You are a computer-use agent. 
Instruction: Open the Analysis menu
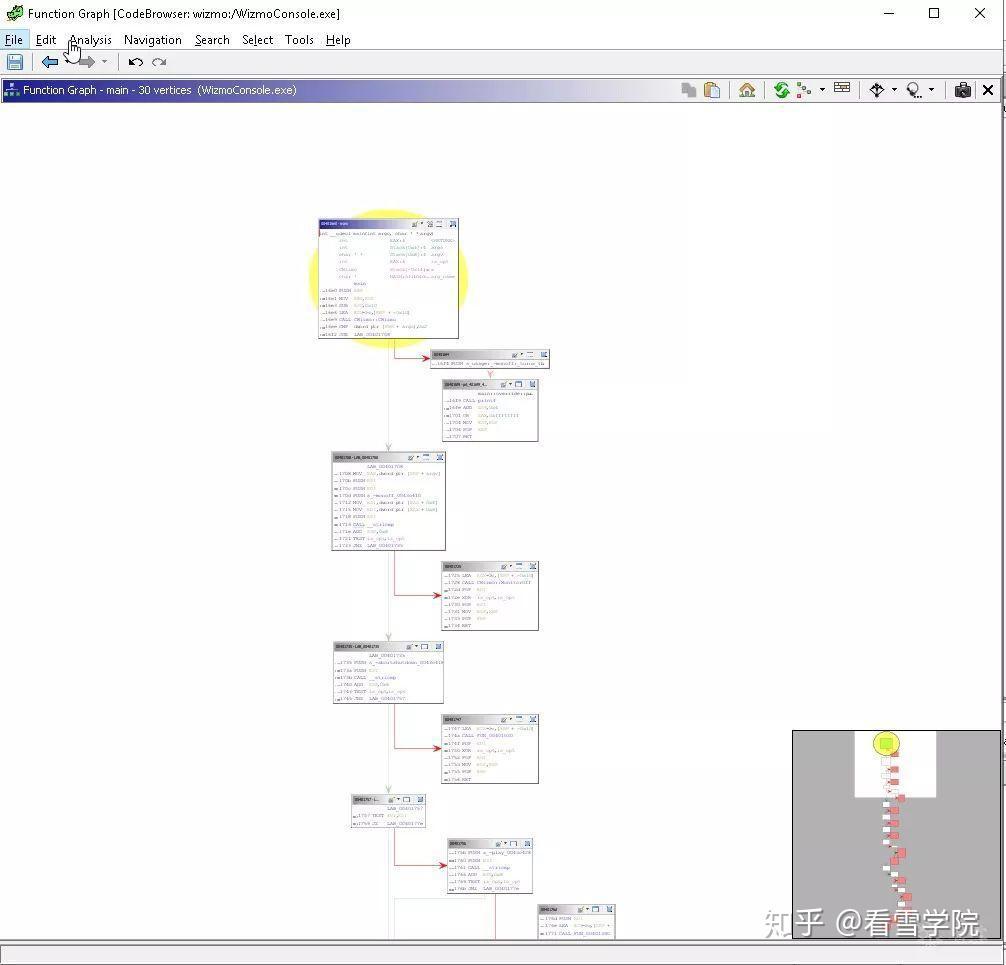90,40
